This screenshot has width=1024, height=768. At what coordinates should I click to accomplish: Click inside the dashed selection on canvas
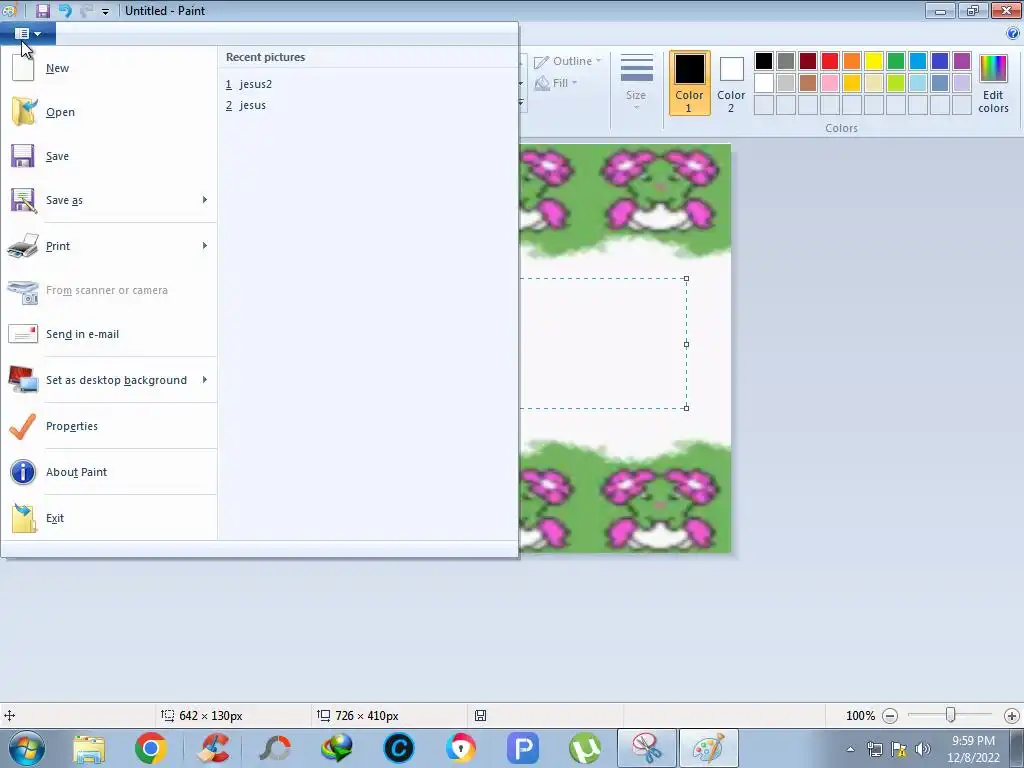point(603,344)
